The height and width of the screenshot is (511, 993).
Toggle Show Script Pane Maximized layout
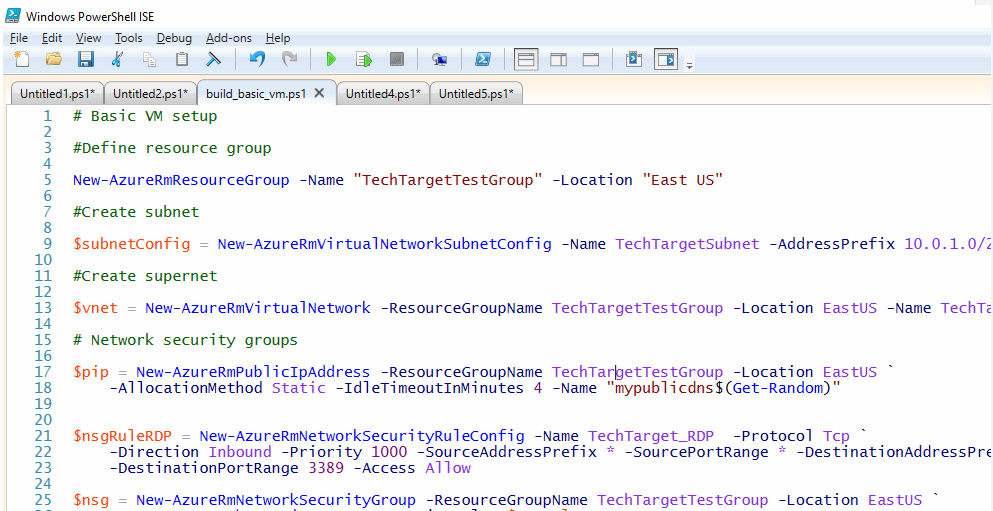[590, 60]
